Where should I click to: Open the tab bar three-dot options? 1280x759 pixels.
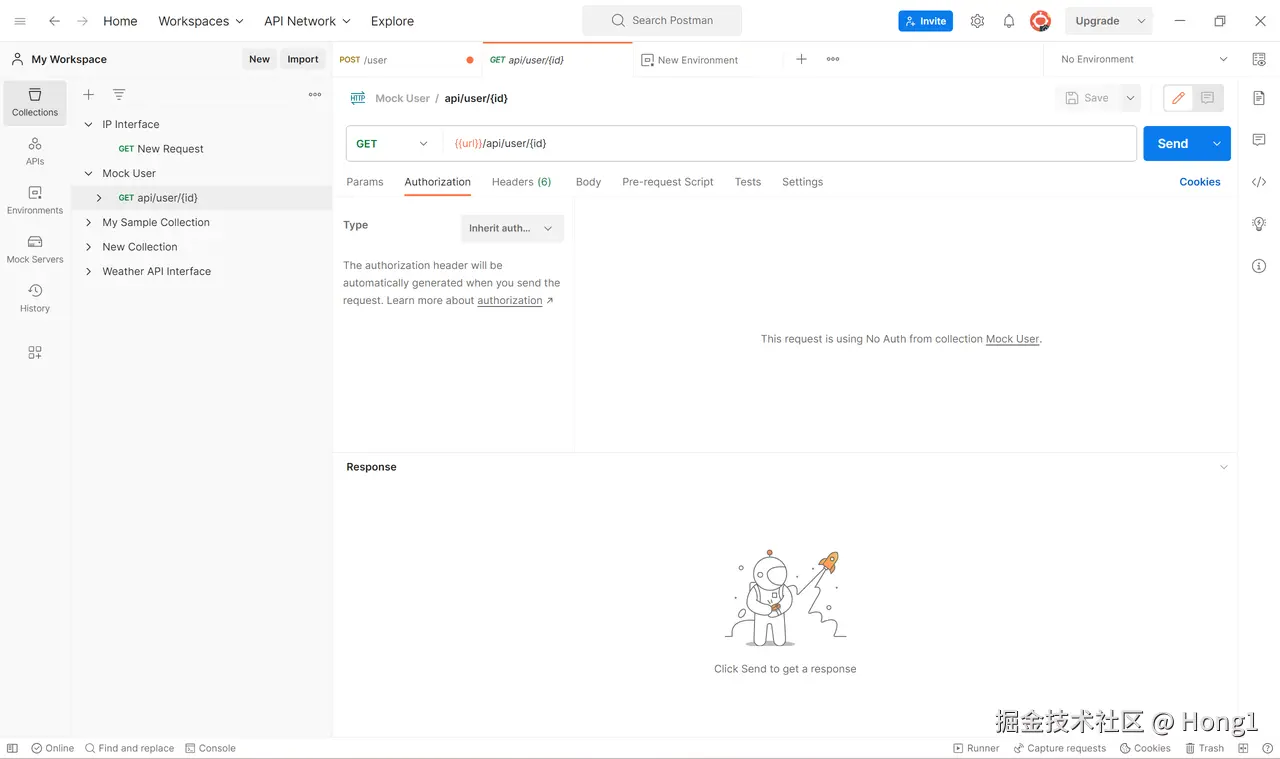pos(833,59)
